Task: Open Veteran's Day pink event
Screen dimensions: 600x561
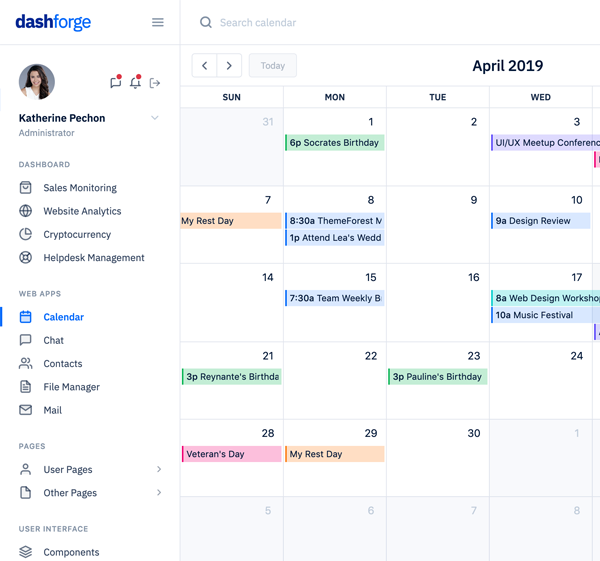Action: [231, 454]
